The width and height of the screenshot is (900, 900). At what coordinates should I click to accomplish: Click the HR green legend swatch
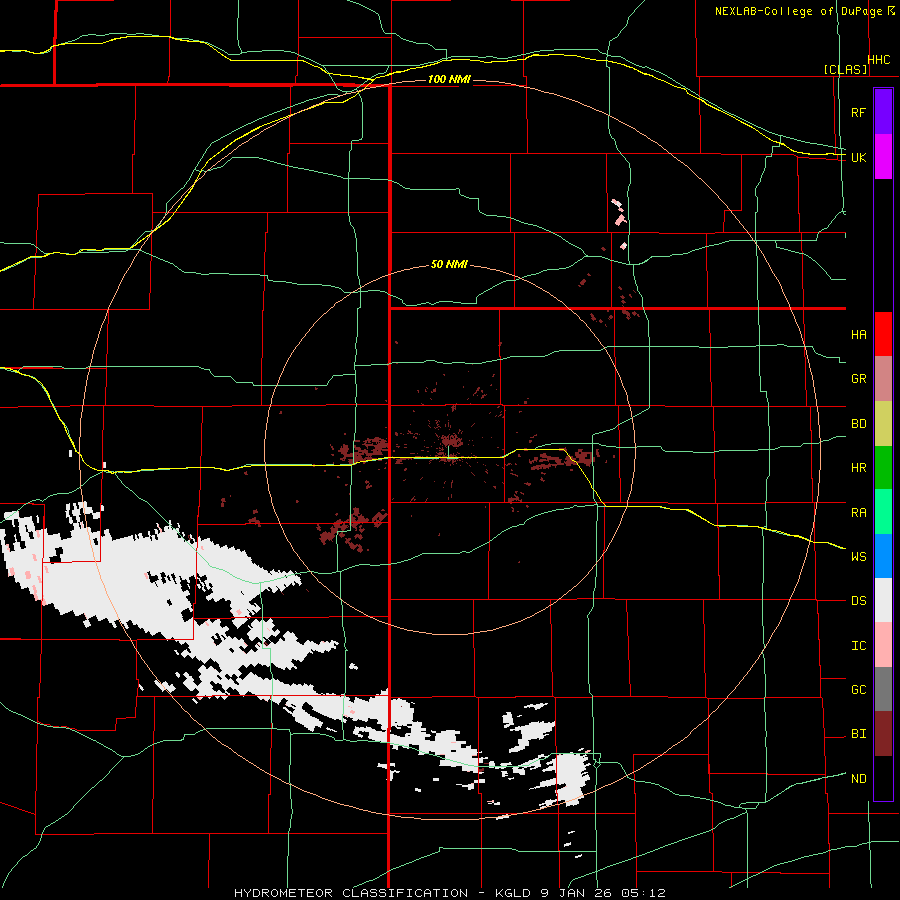click(883, 467)
